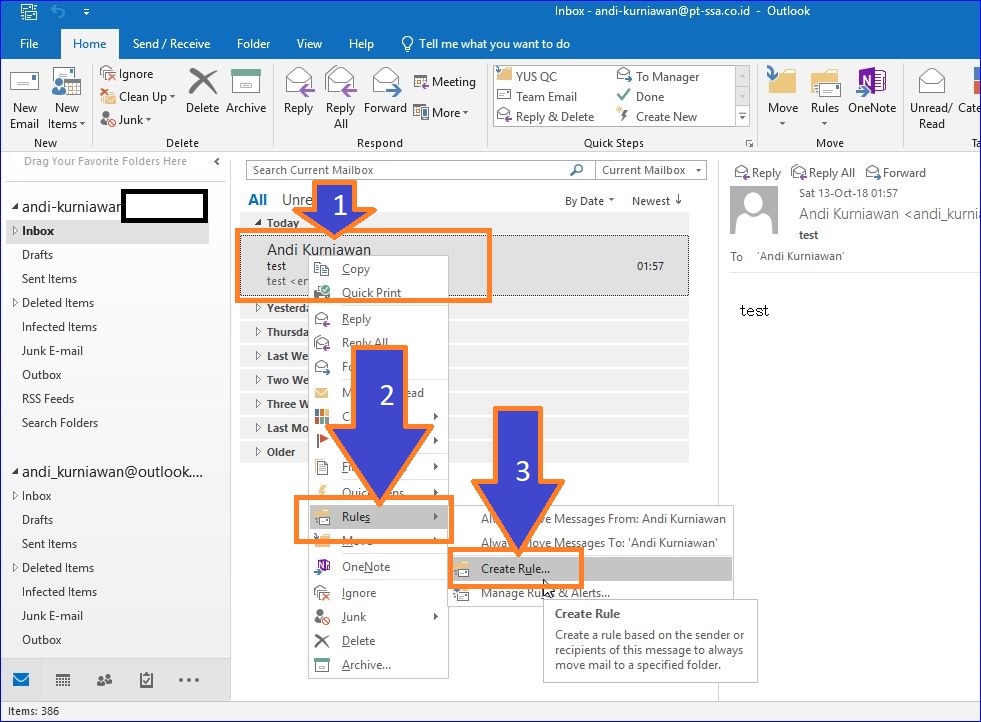981x722 pixels.
Task: Select Reply & Delete quick step
Action: tap(546, 116)
